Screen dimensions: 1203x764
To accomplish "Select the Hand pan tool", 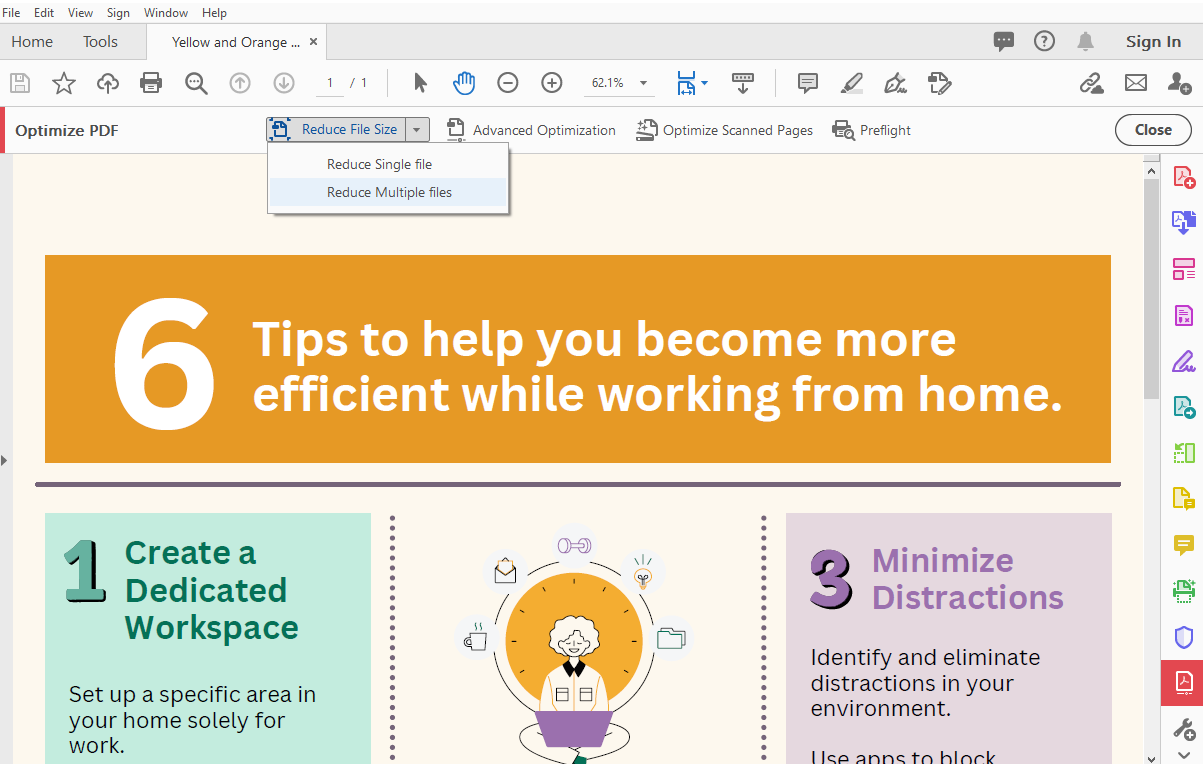I will (x=463, y=83).
